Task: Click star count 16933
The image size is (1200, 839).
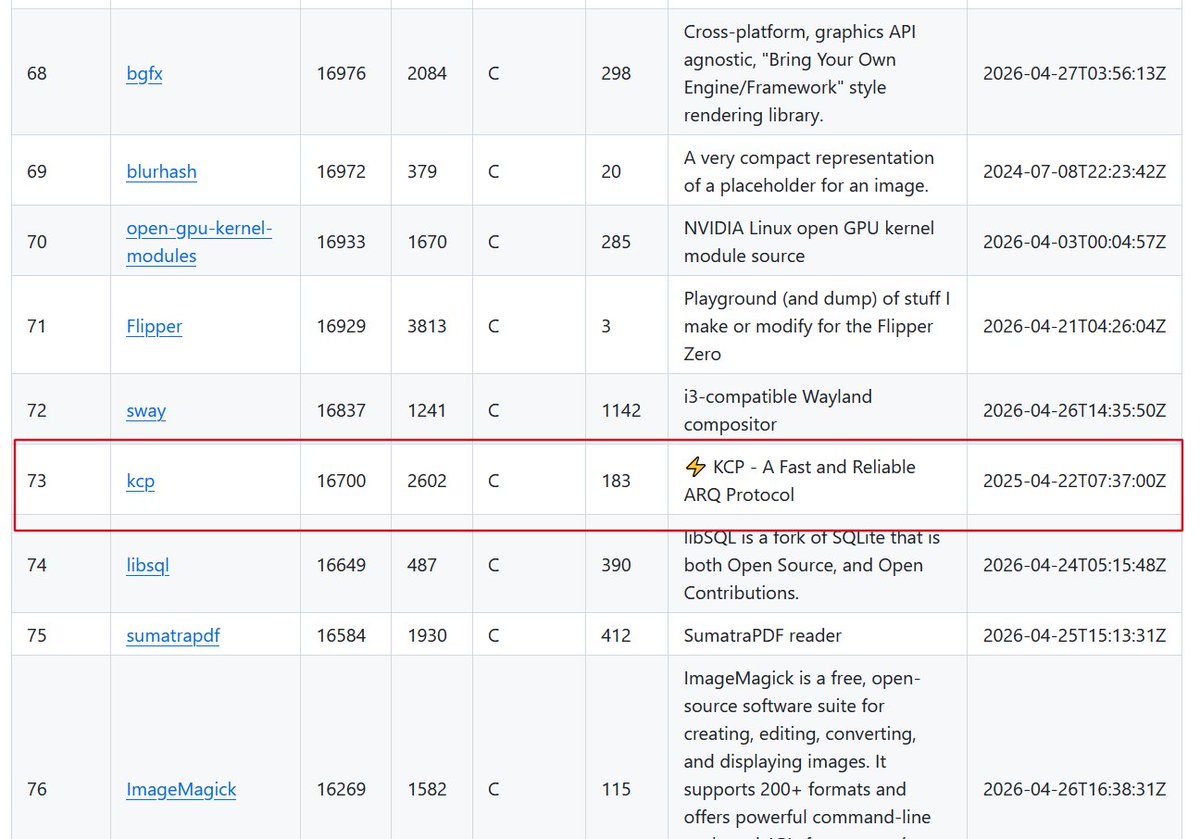Action: point(341,242)
